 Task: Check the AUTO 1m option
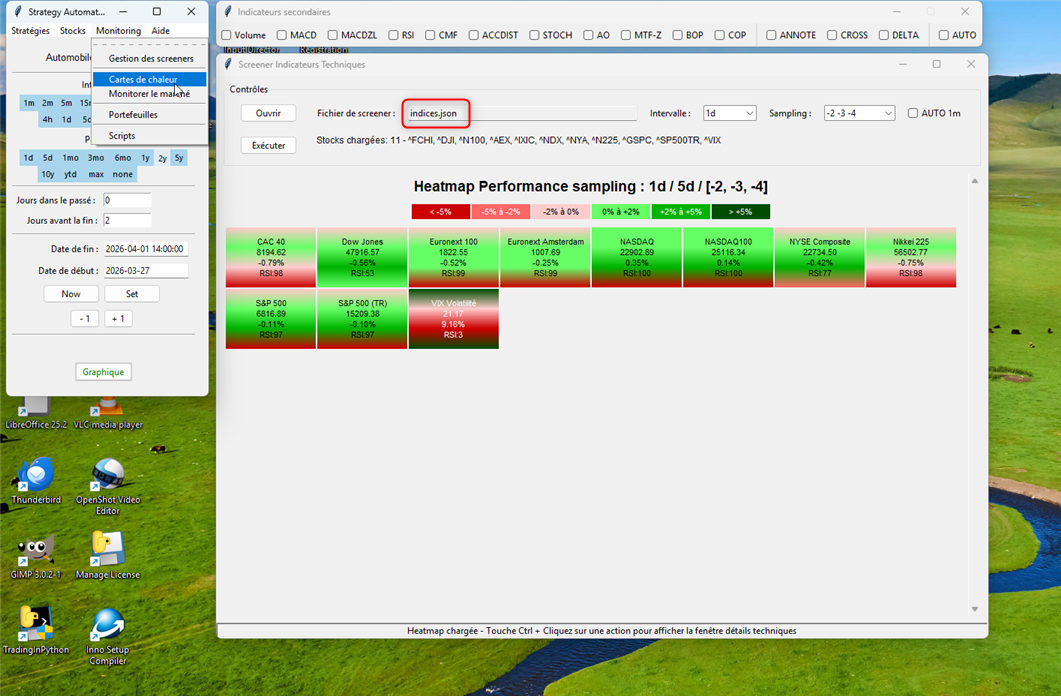tap(913, 114)
